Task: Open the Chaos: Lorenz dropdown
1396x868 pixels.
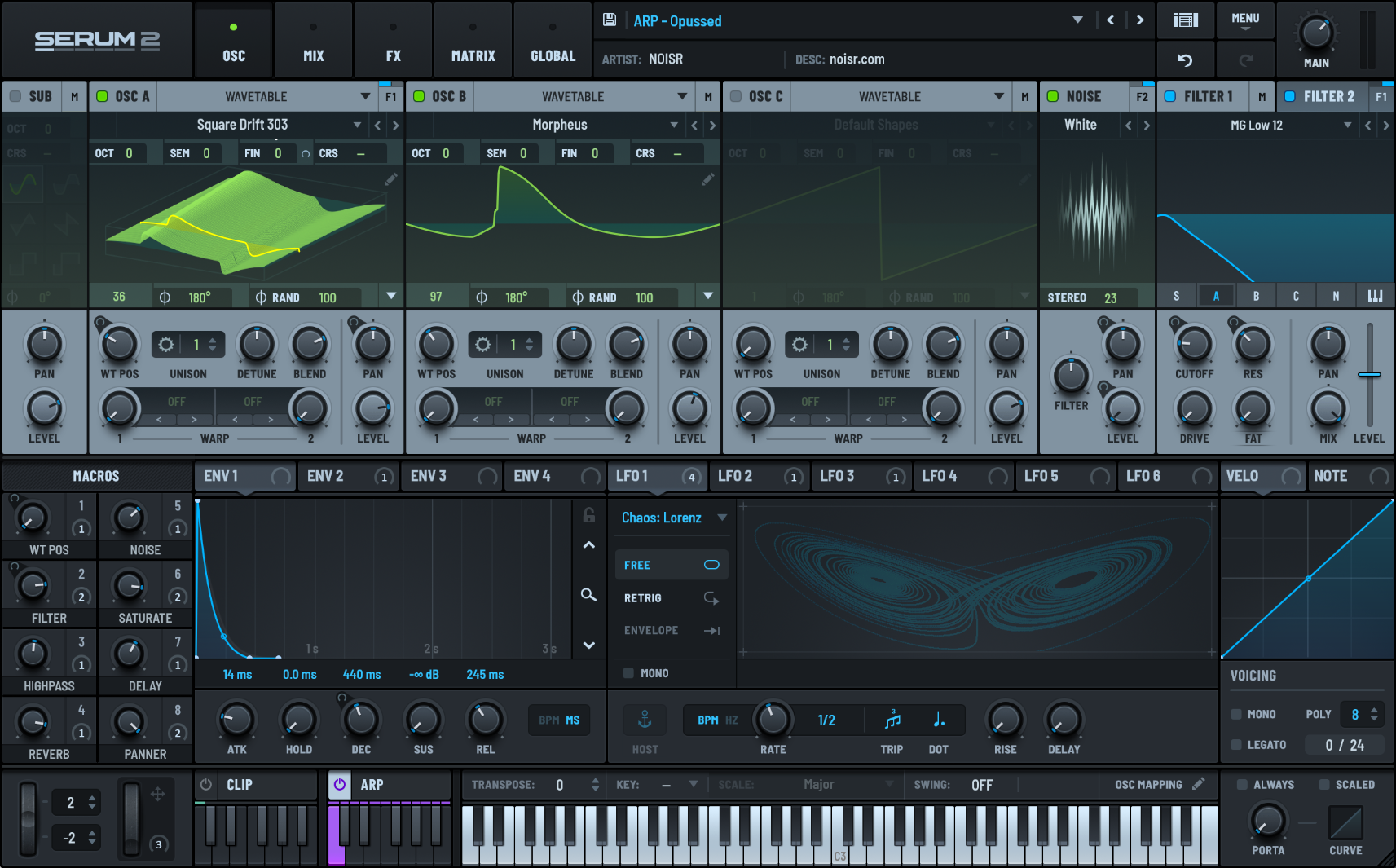Action: 670,517
